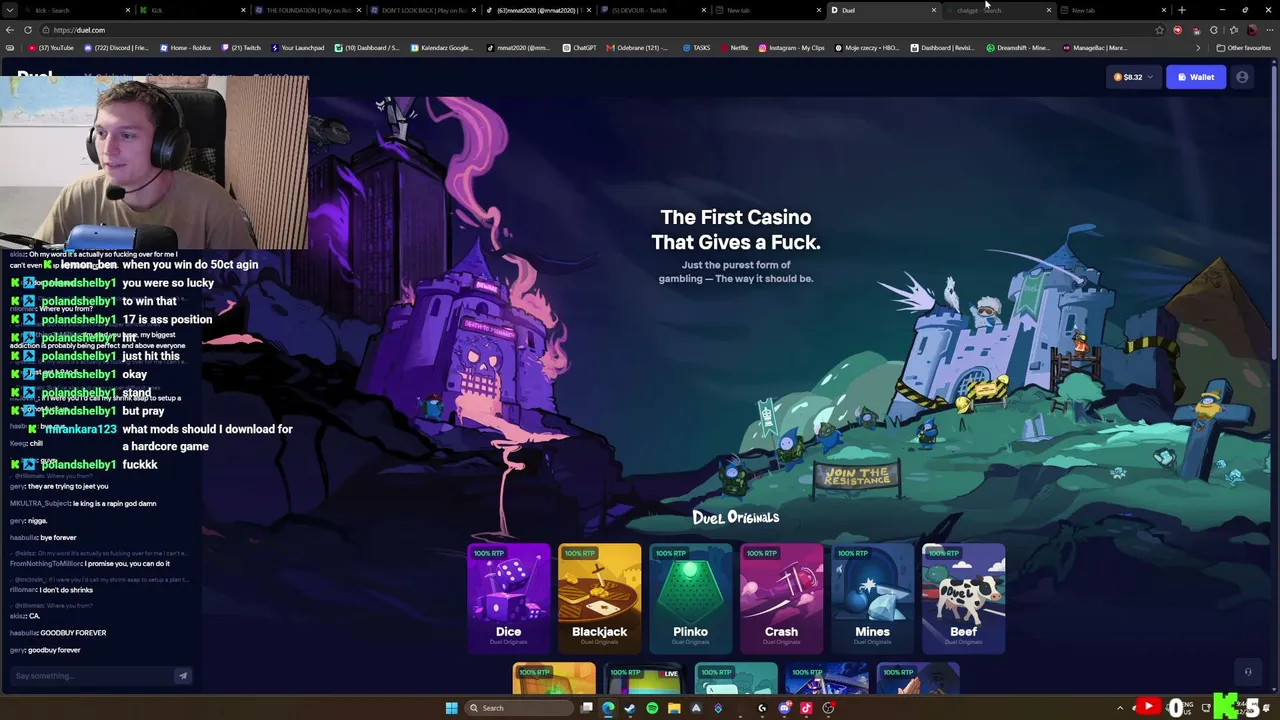Viewport: 1280px width, 720px height.
Task: Open the Discord bookmark
Action: [x=116, y=48]
